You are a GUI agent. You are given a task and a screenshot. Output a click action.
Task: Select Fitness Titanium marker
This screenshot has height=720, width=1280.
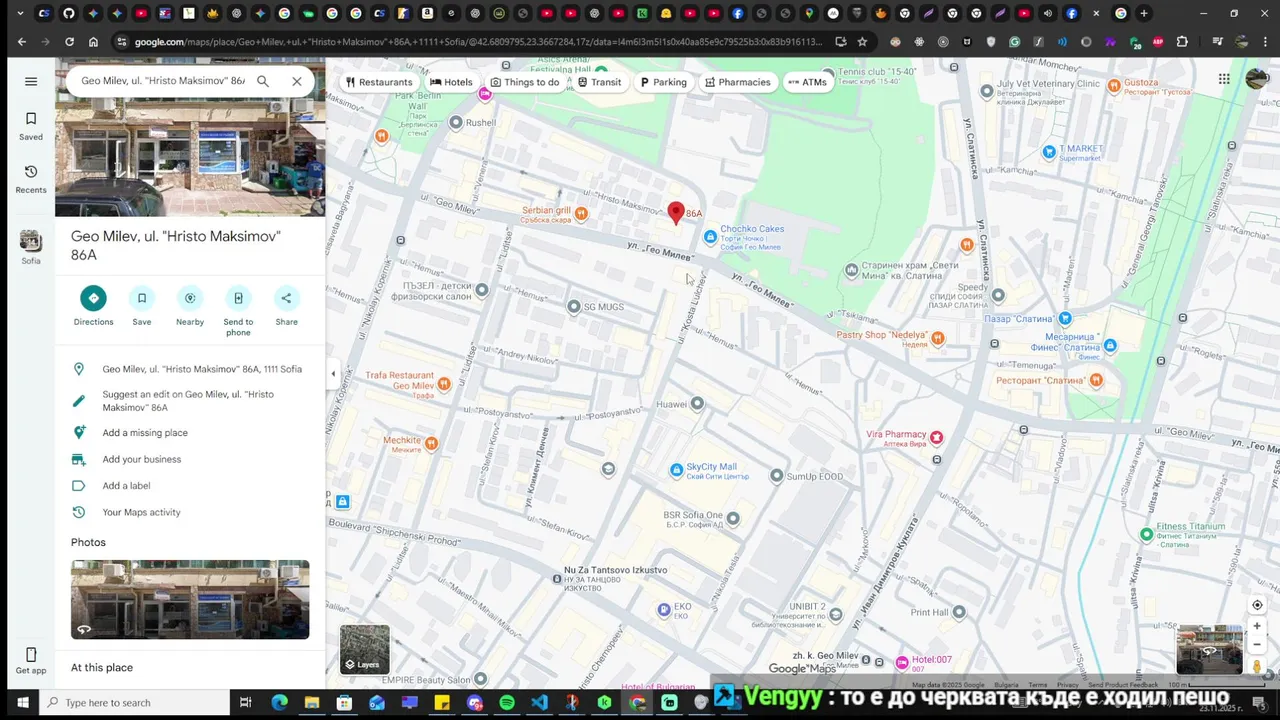click(1146, 534)
